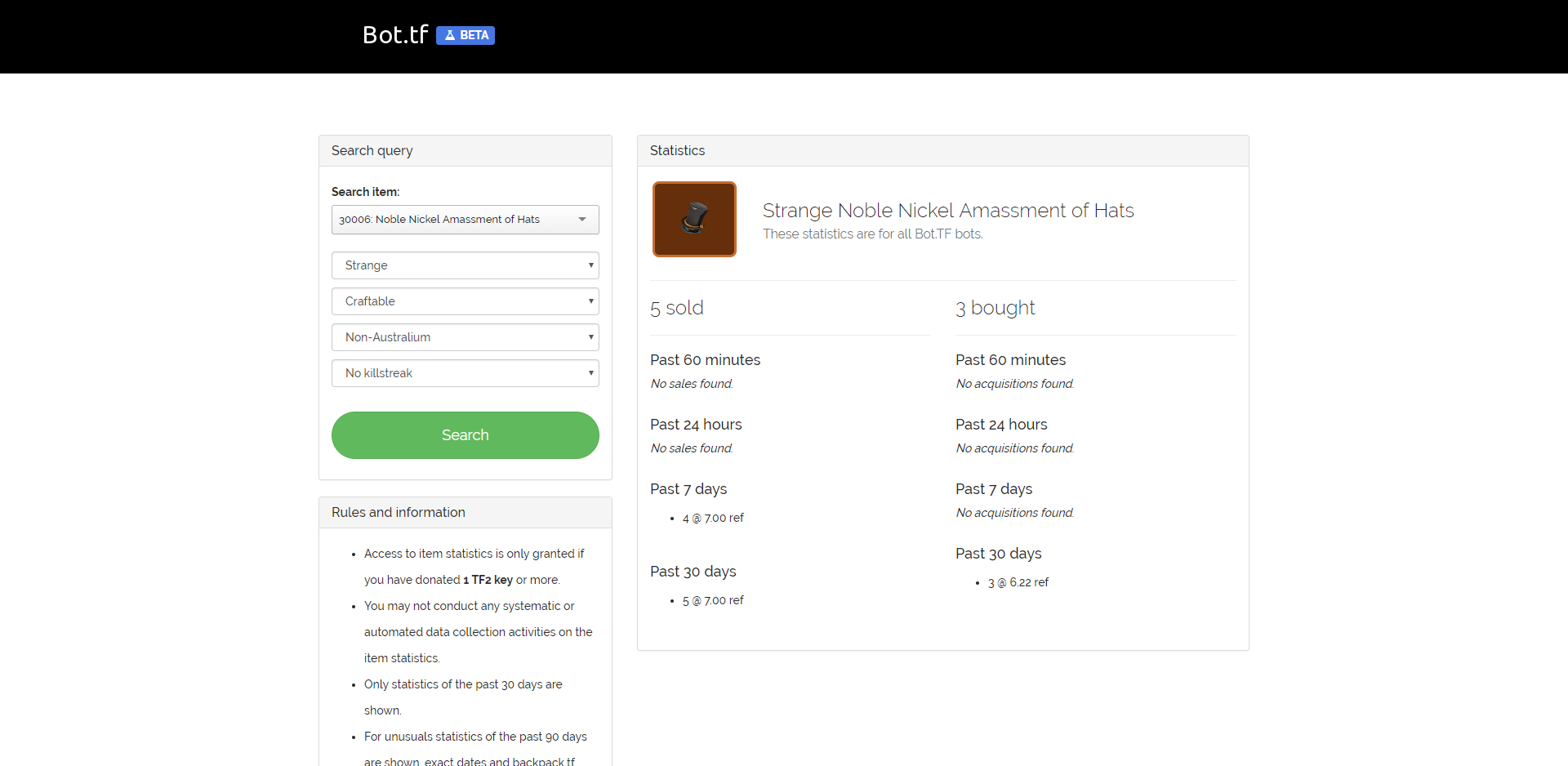Click the Statistics panel header
1568x766 pixels.
pos(943,151)
